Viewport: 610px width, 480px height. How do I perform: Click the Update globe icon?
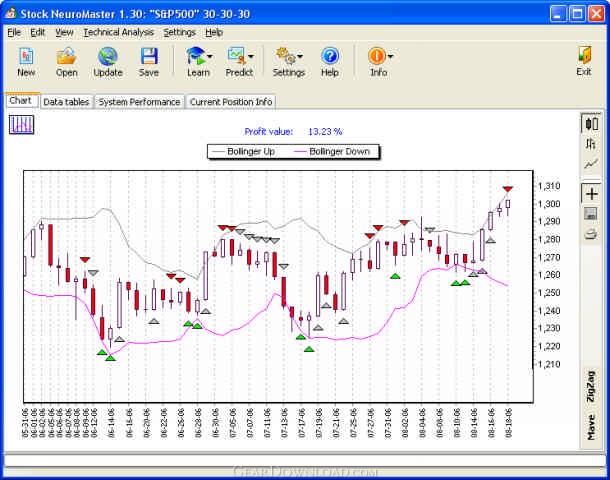tap(108, 56)
